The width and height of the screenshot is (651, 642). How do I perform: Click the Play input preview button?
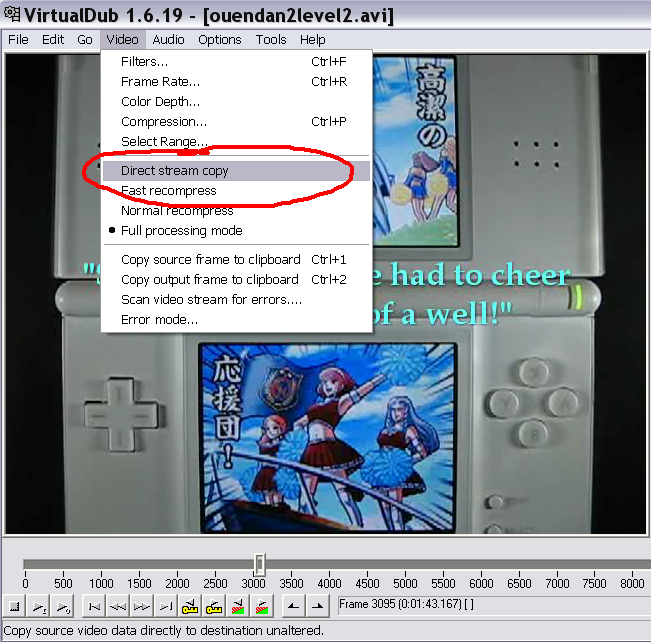click(39, 606)
